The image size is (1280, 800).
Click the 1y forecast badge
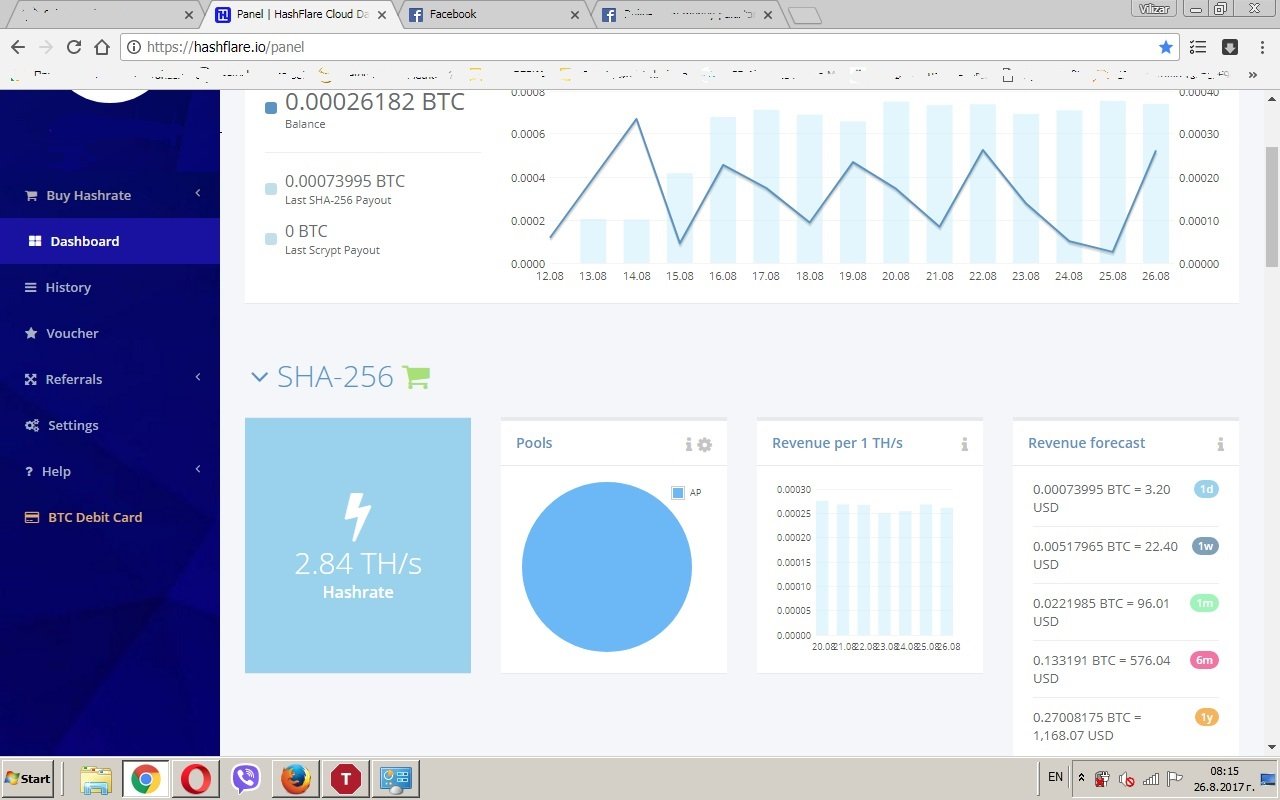tap(1207, 717)
